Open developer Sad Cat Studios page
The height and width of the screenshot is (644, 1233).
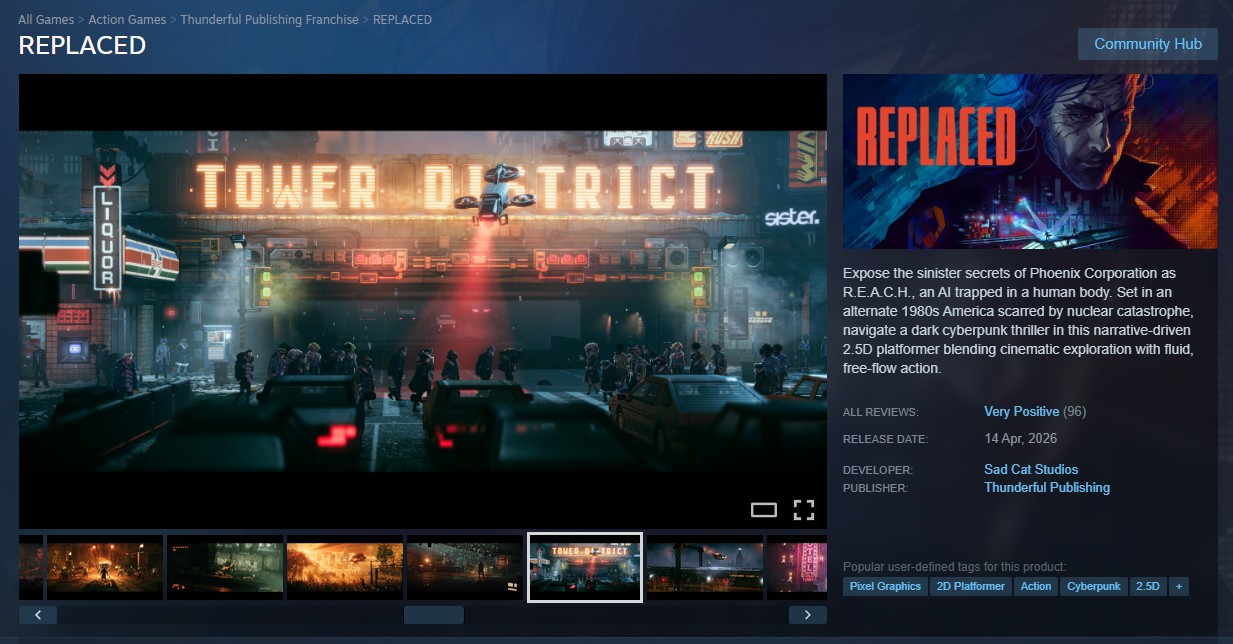tap(1031, 470)
